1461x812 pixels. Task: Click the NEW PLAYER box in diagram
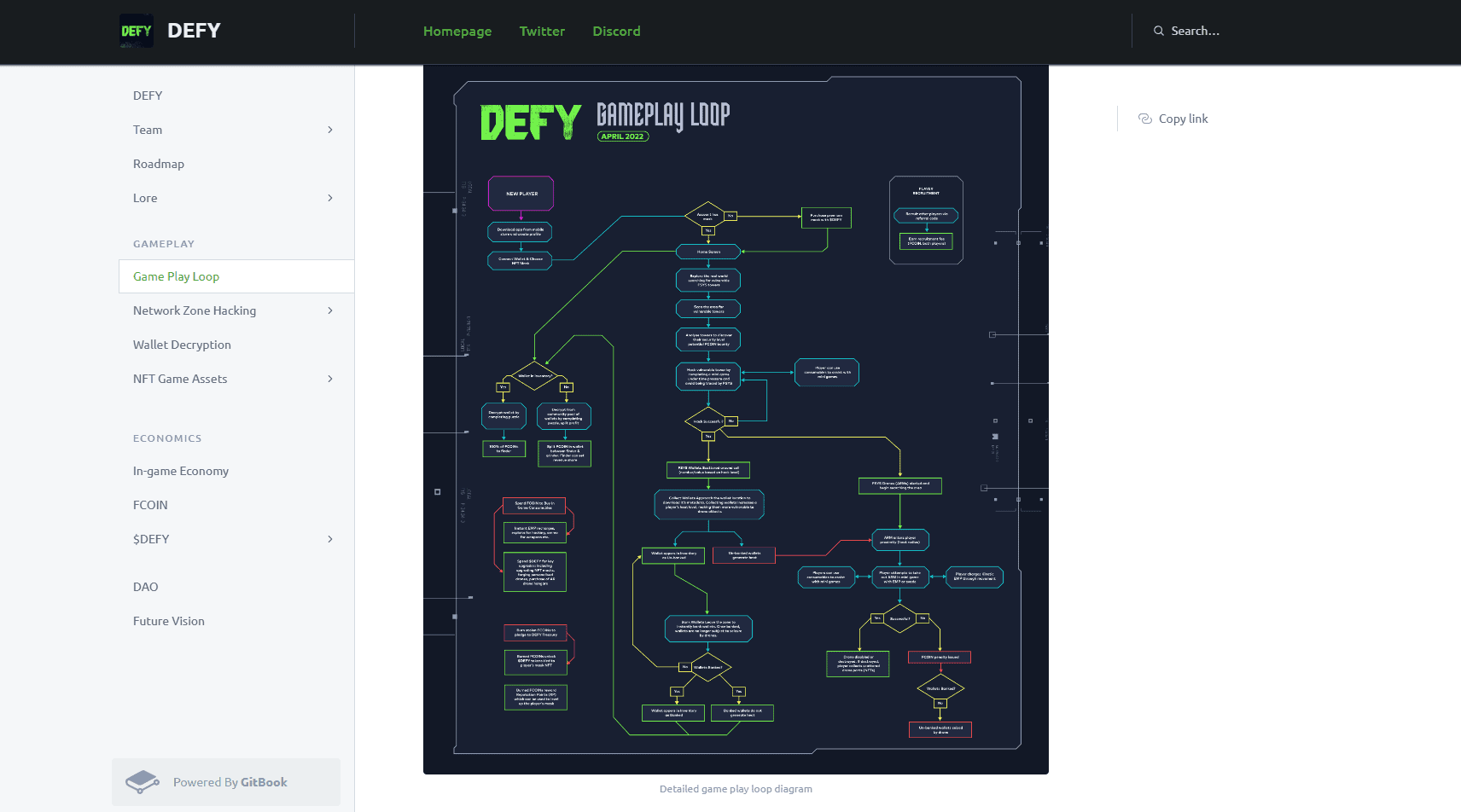coord(521,194)
